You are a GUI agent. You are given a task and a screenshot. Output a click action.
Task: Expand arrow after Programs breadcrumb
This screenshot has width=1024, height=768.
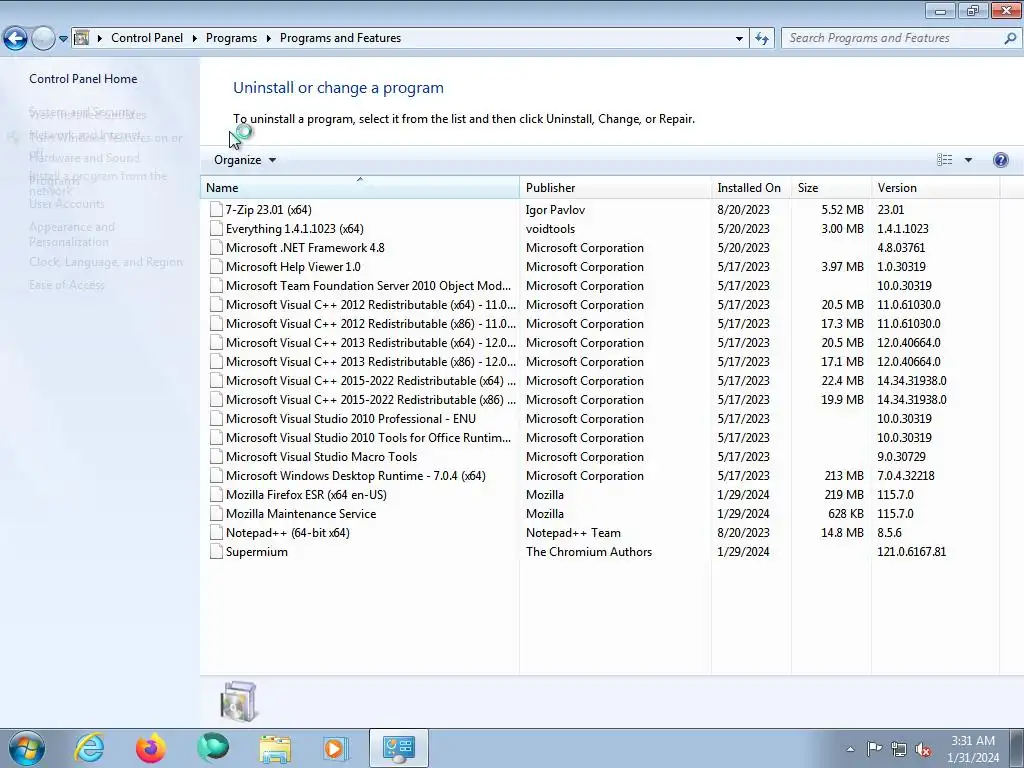[268, 39]
